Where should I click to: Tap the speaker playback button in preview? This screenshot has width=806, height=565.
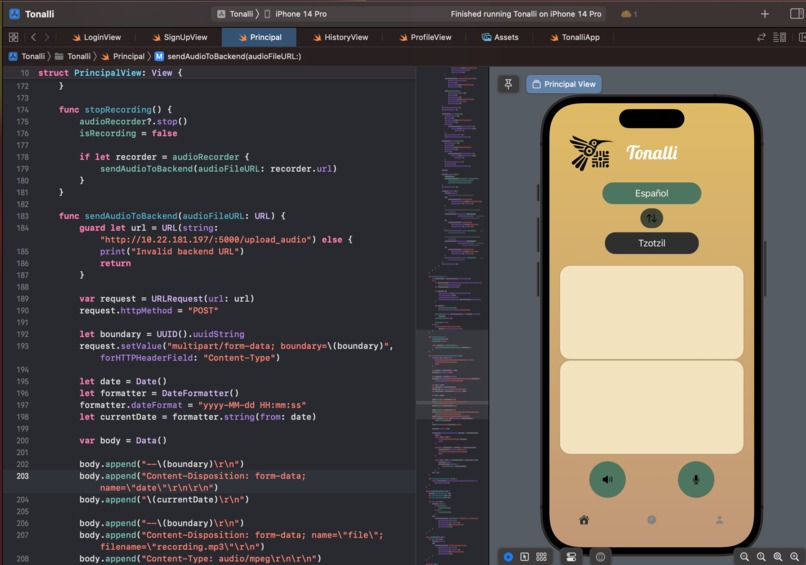tap(607, 479)
